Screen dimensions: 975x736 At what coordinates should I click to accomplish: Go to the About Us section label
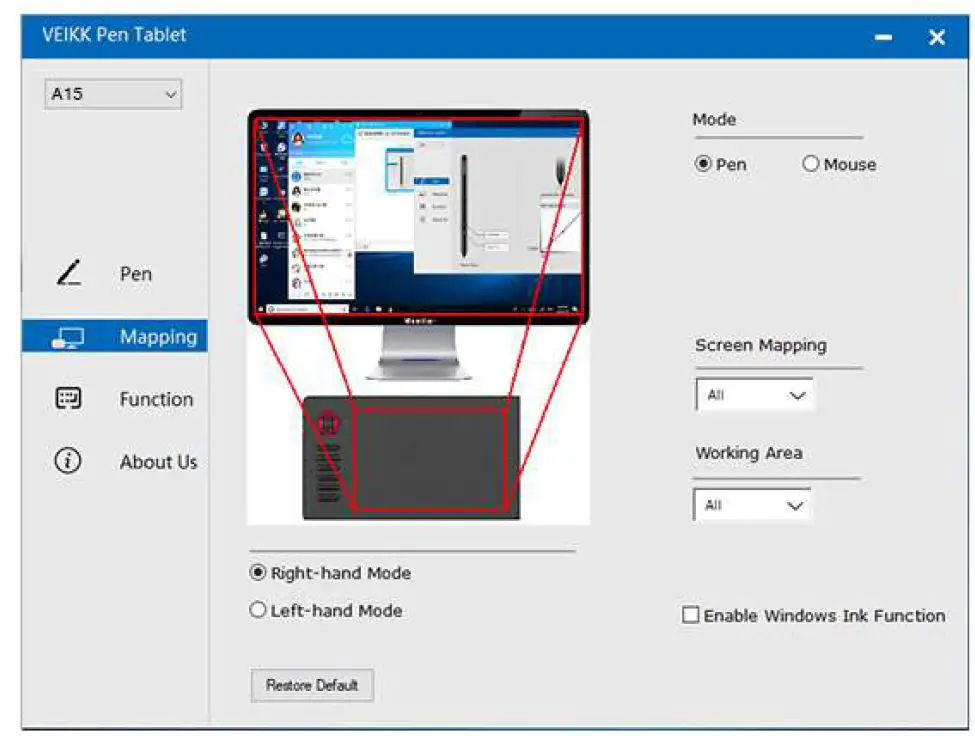[158, 462]
